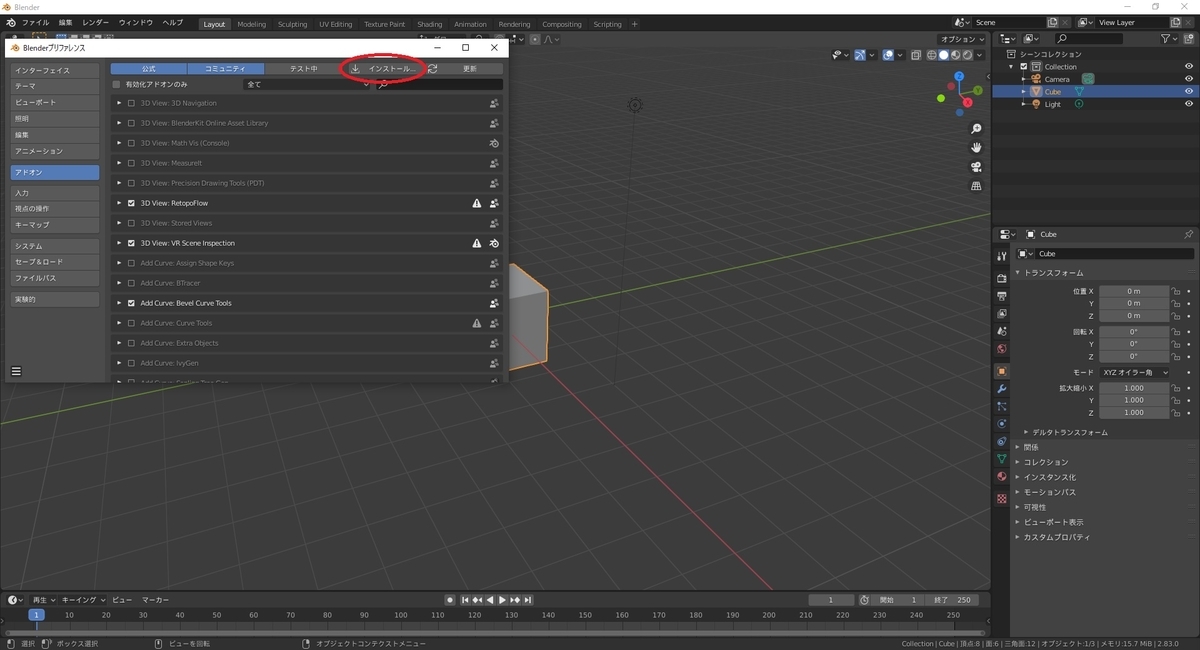Open the Physics properties icon tab
1200x650 pixels.
pos(1002,423)
